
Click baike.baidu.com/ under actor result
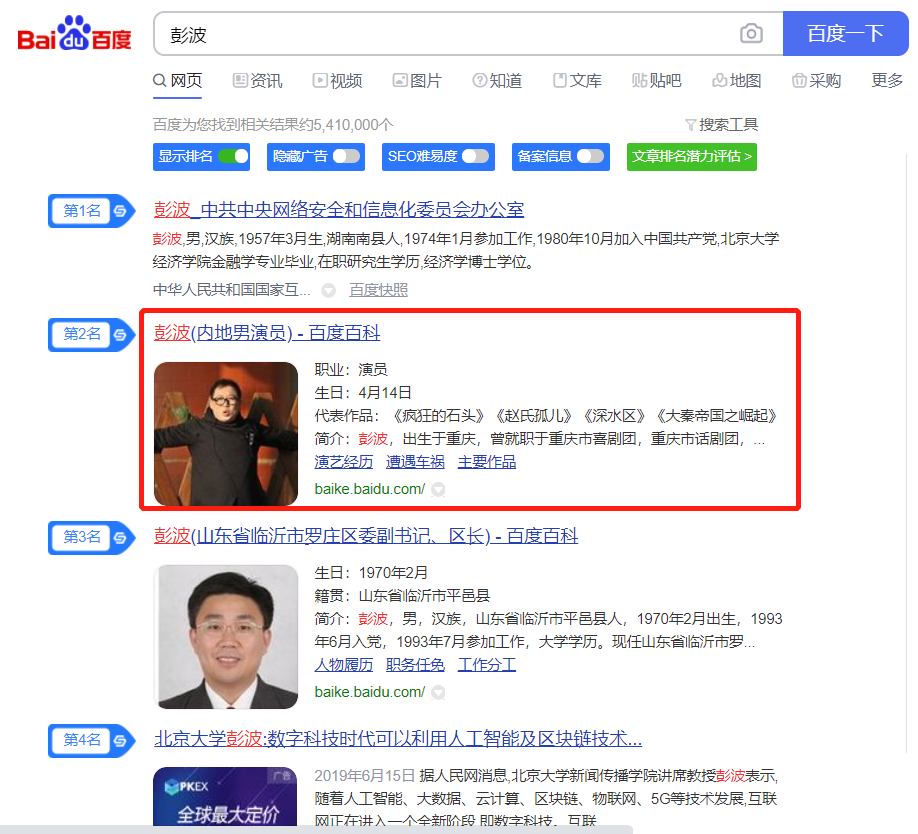tap(369, 489)
